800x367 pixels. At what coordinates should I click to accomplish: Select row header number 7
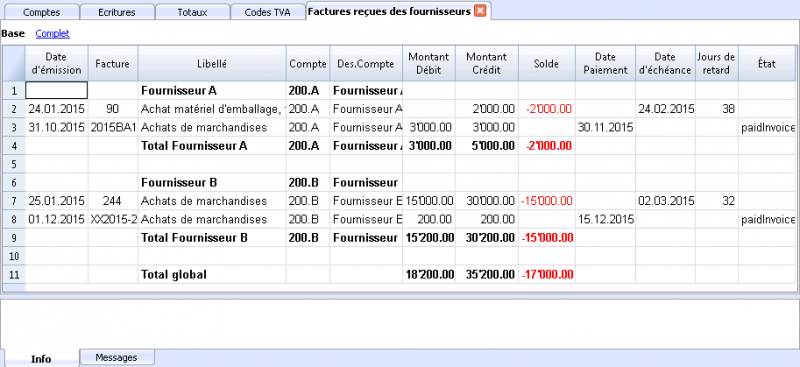[14, 201]
